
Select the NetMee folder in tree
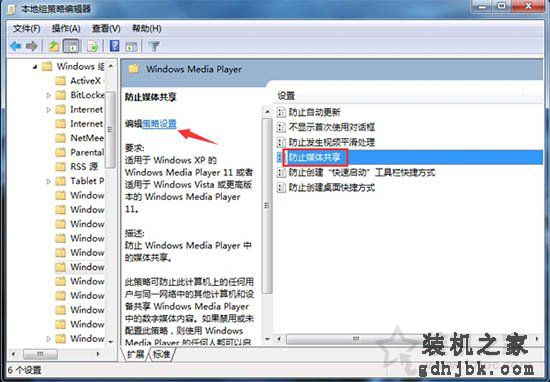point(87,138)
